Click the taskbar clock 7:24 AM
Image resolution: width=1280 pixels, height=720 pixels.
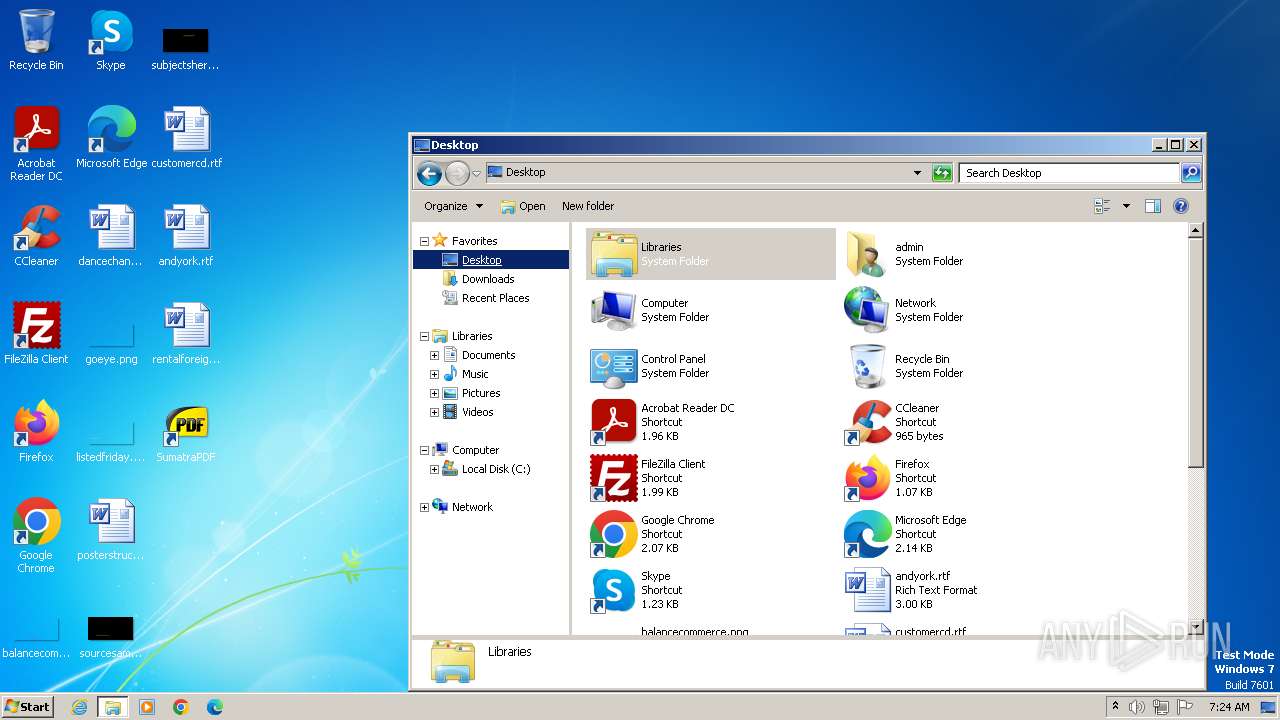click(x=1229, y=707)
